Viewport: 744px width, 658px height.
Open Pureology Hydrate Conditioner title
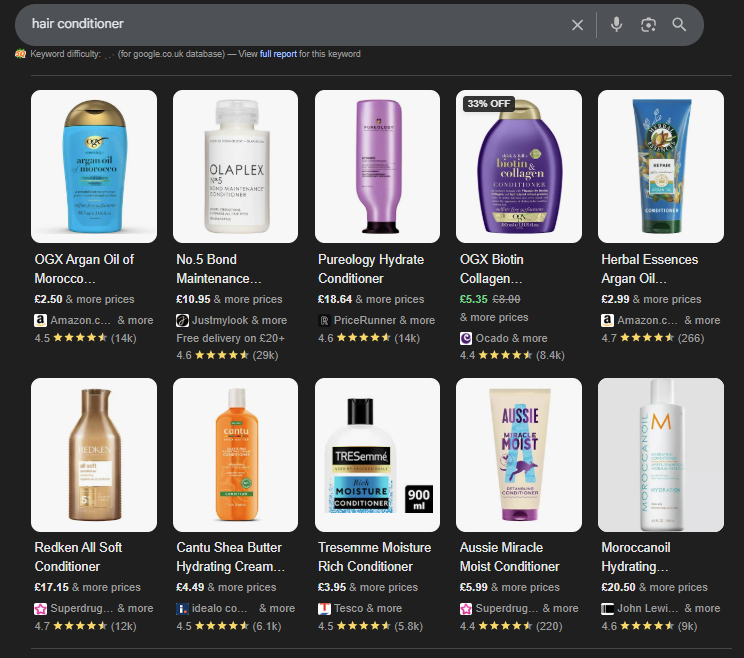click(371, 269)
